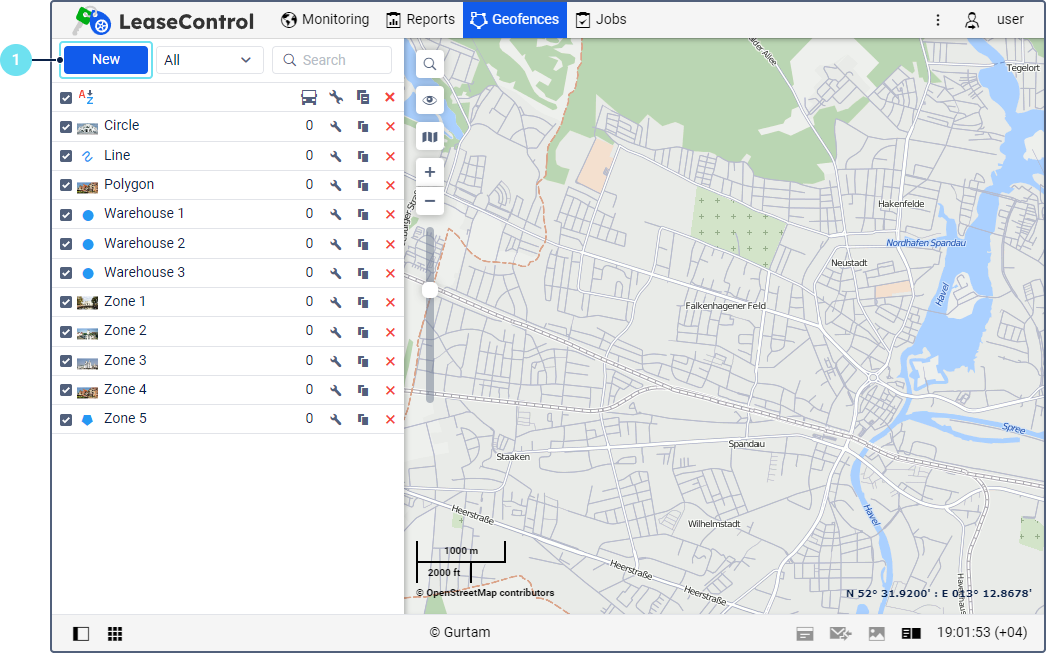
Task: Toggle visible layers eye button on map
Action: pyautogui.click(x=430, y=100)
